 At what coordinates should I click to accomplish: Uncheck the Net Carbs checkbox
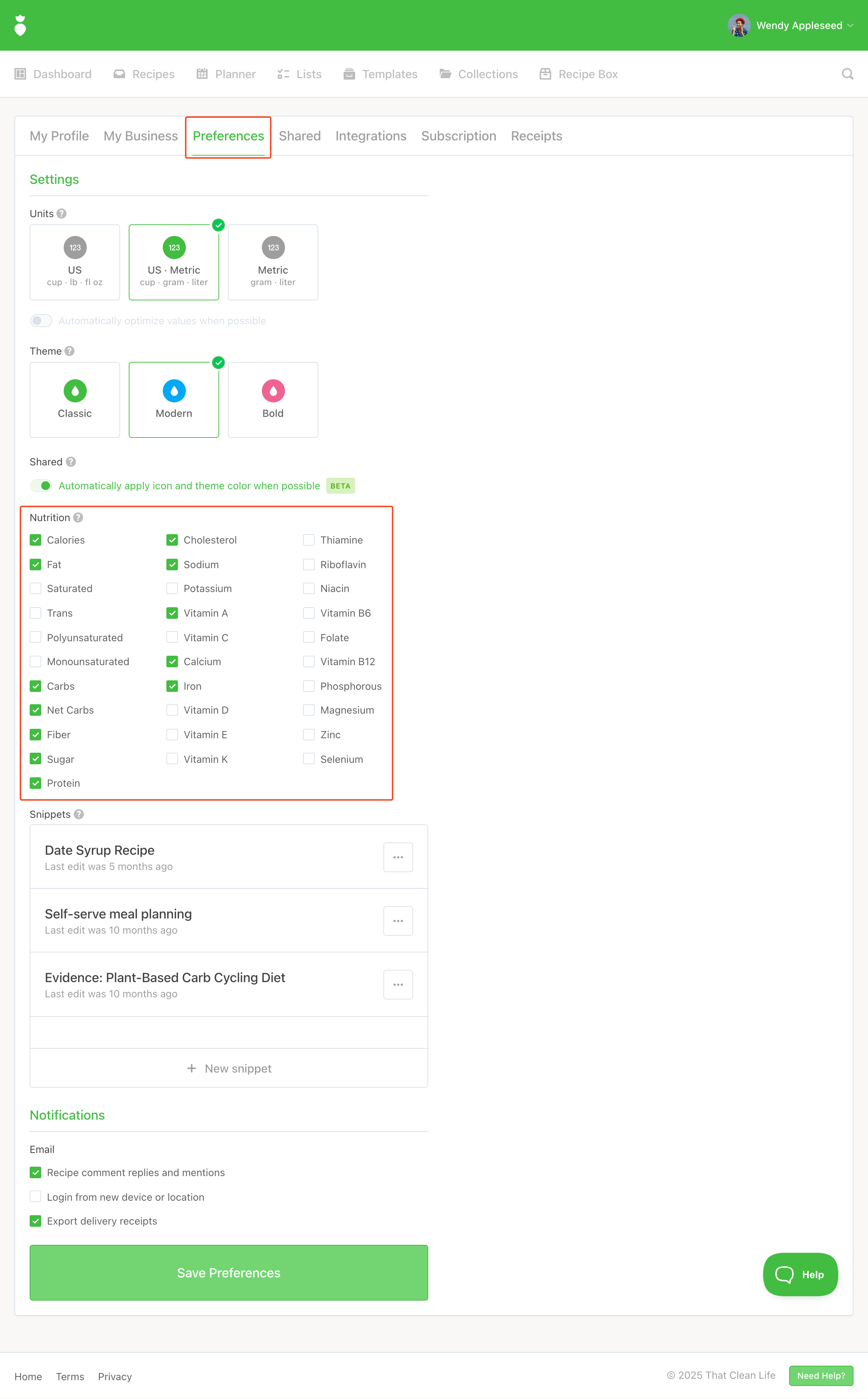[x=35, y=710]
